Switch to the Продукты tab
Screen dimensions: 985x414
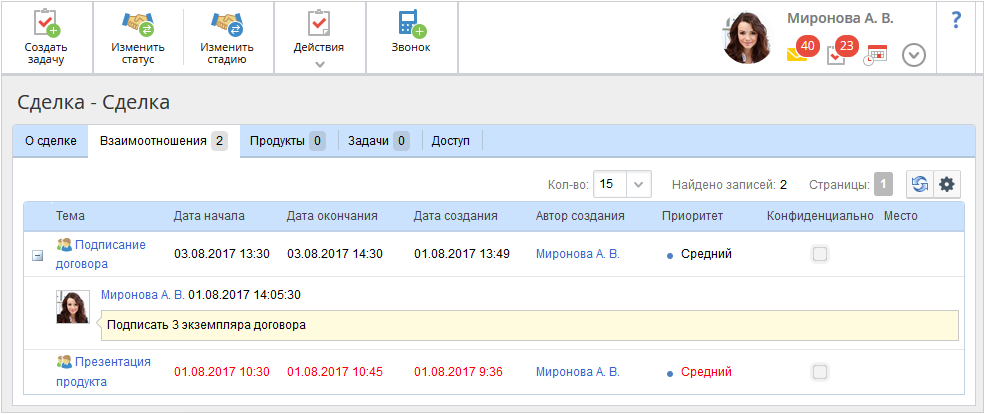pyautogui.click(x=287, y=141)
